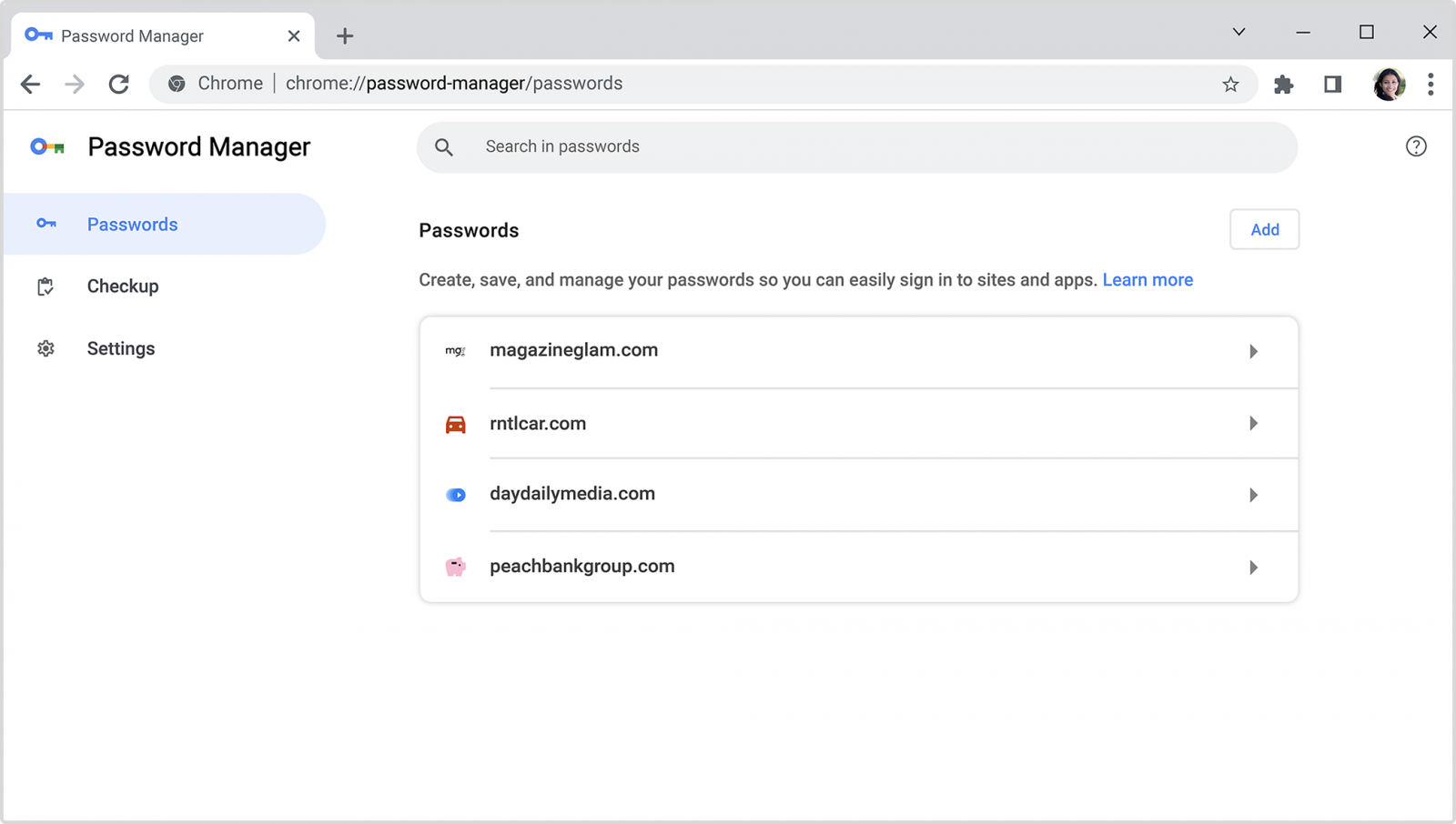Expand the magazineglam.com entry
1456x824 pixels.
[1253, 351]
